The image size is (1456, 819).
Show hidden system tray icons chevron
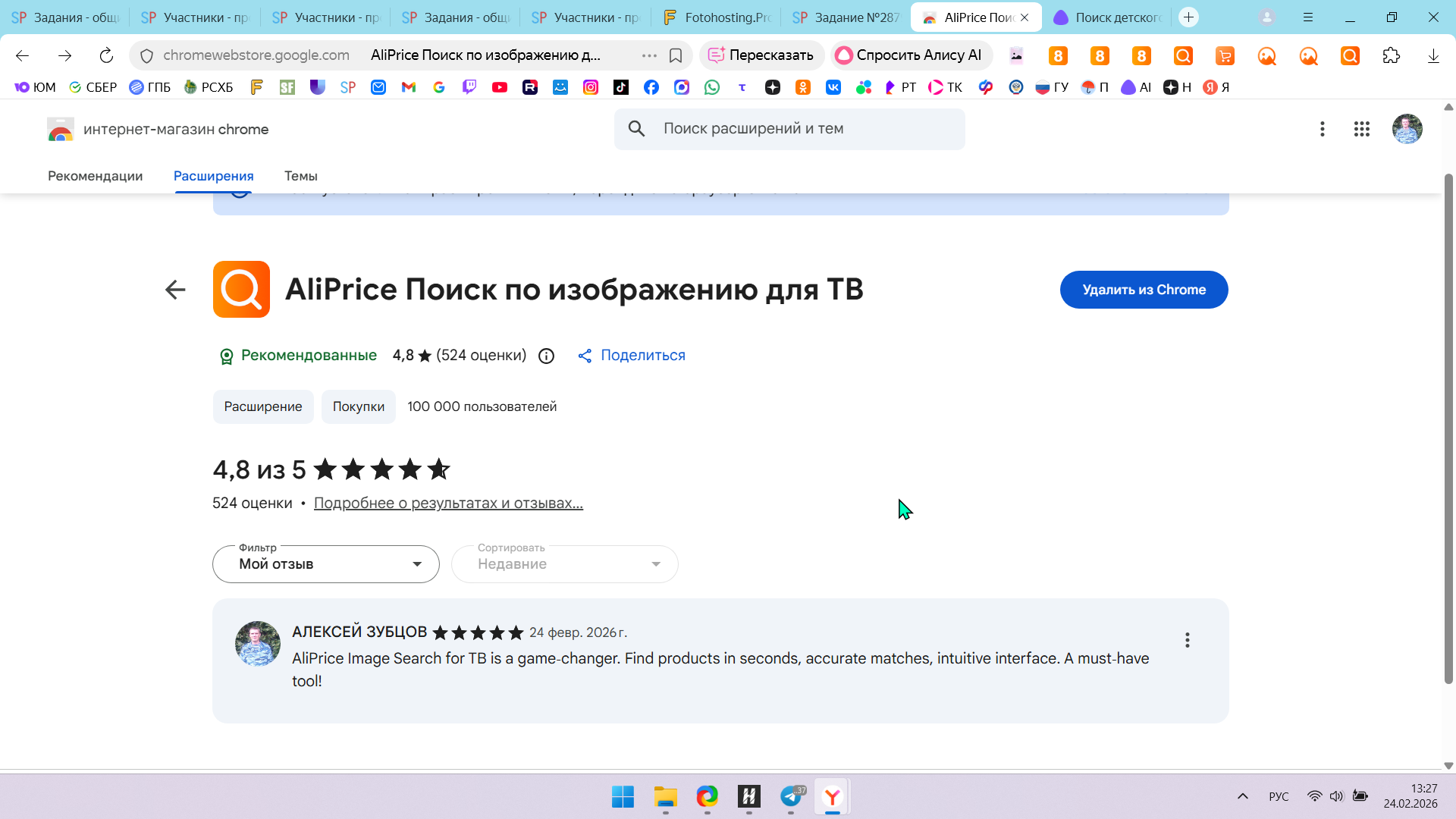(x=1242, y=796)
